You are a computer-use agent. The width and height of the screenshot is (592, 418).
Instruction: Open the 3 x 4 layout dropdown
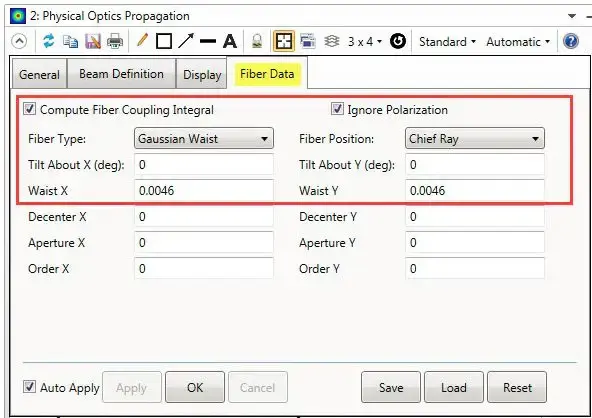[x=365, y=41]
